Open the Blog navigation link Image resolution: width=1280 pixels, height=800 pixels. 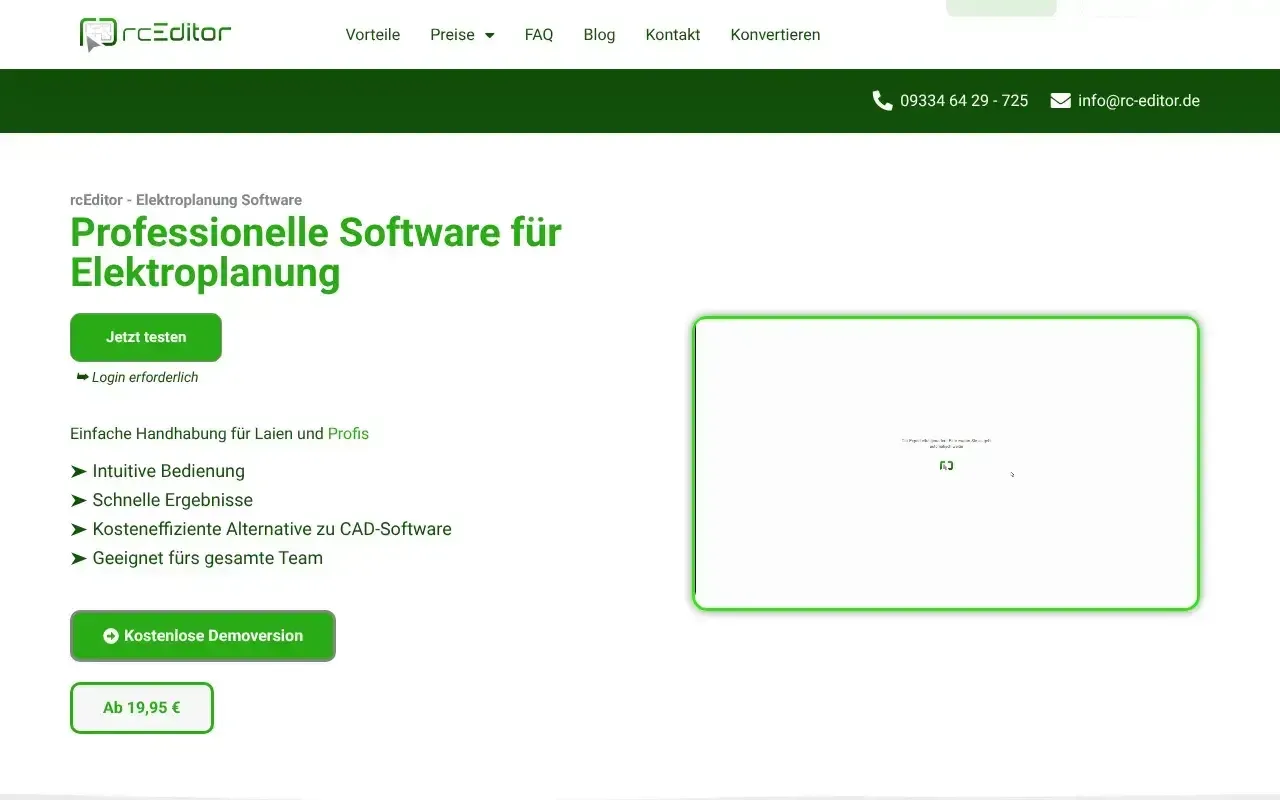click(599, 35)
